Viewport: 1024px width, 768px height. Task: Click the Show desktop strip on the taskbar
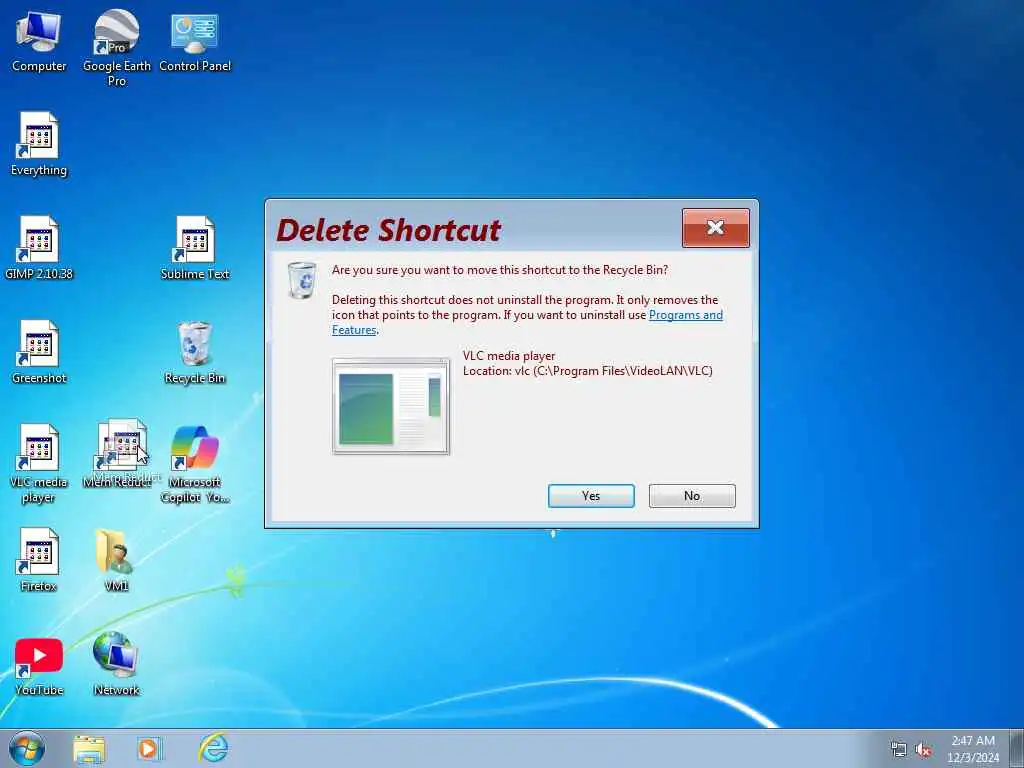[x=1017, y=748]
